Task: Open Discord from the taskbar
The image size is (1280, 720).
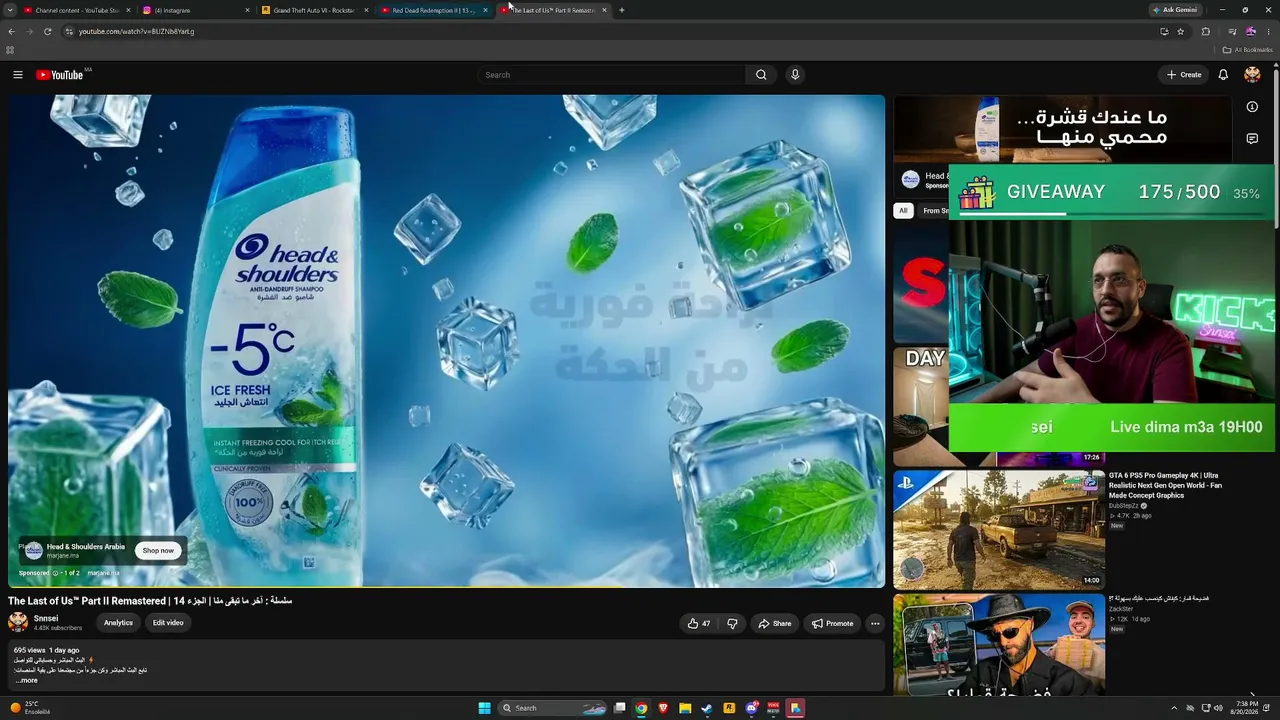Action: (x=751, y=708)
